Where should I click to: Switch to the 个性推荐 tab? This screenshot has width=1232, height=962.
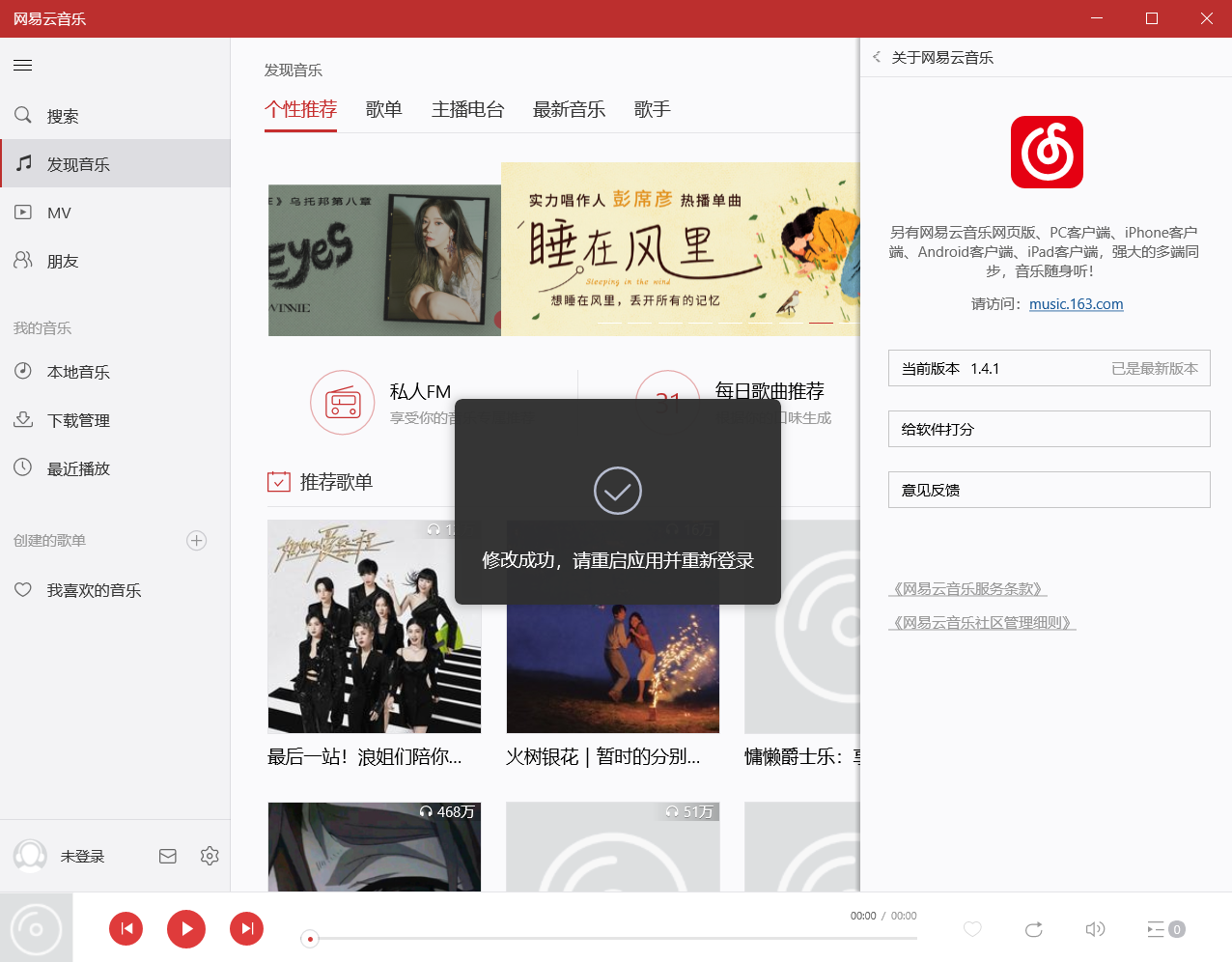(x=301, y=110)
